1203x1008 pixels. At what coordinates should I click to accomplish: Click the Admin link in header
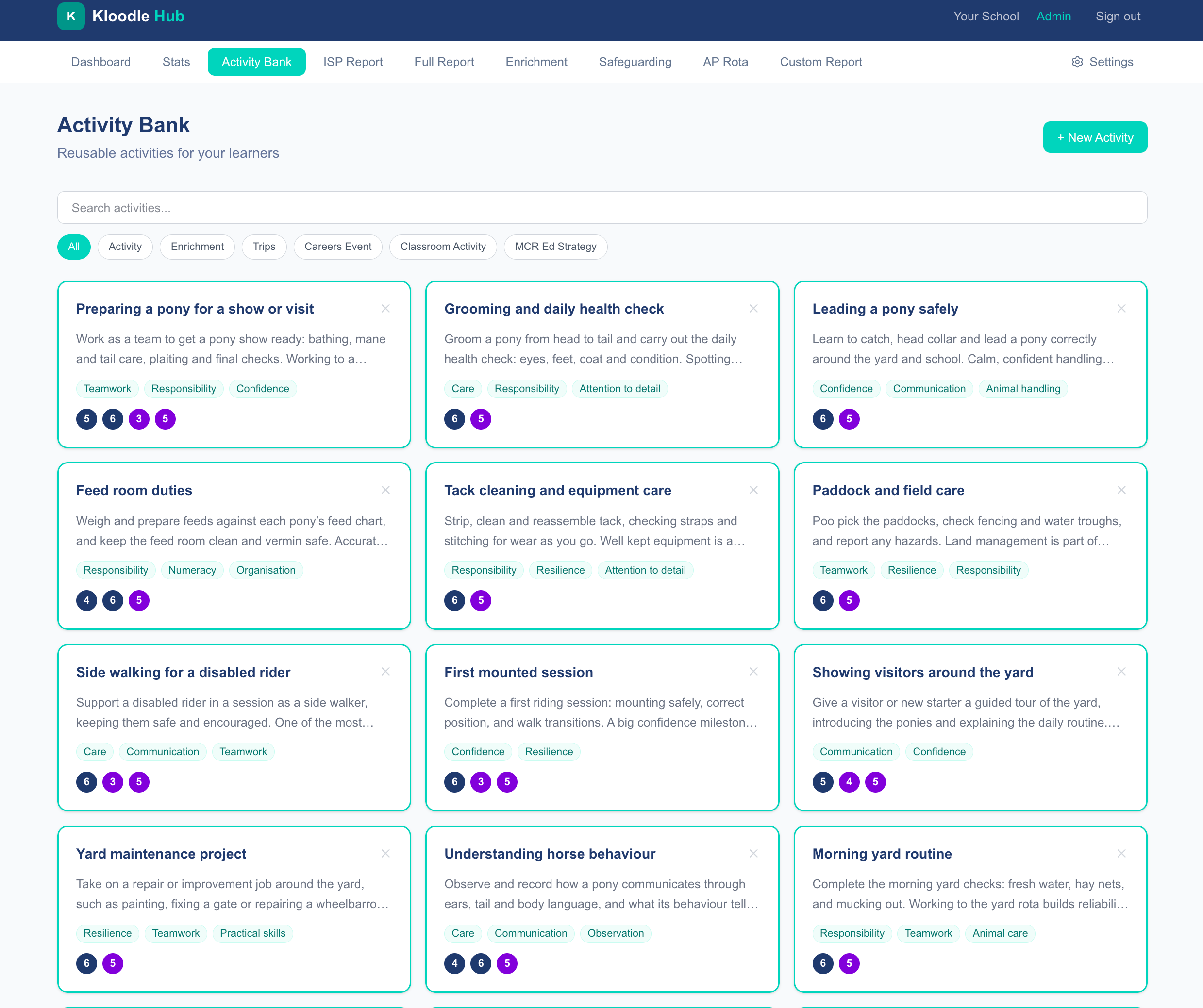1053,16
